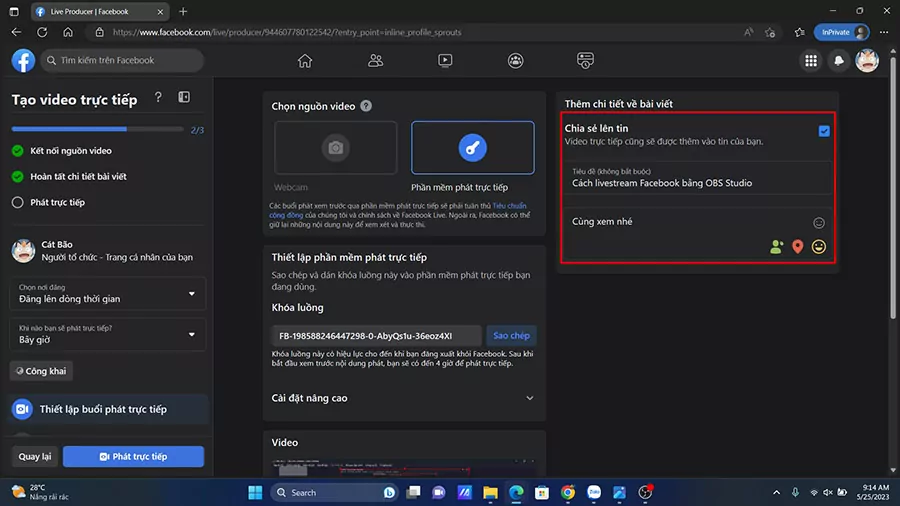Open Google Chrome from taskbar
The image size is (900, 506).
(x=568, y=492)
